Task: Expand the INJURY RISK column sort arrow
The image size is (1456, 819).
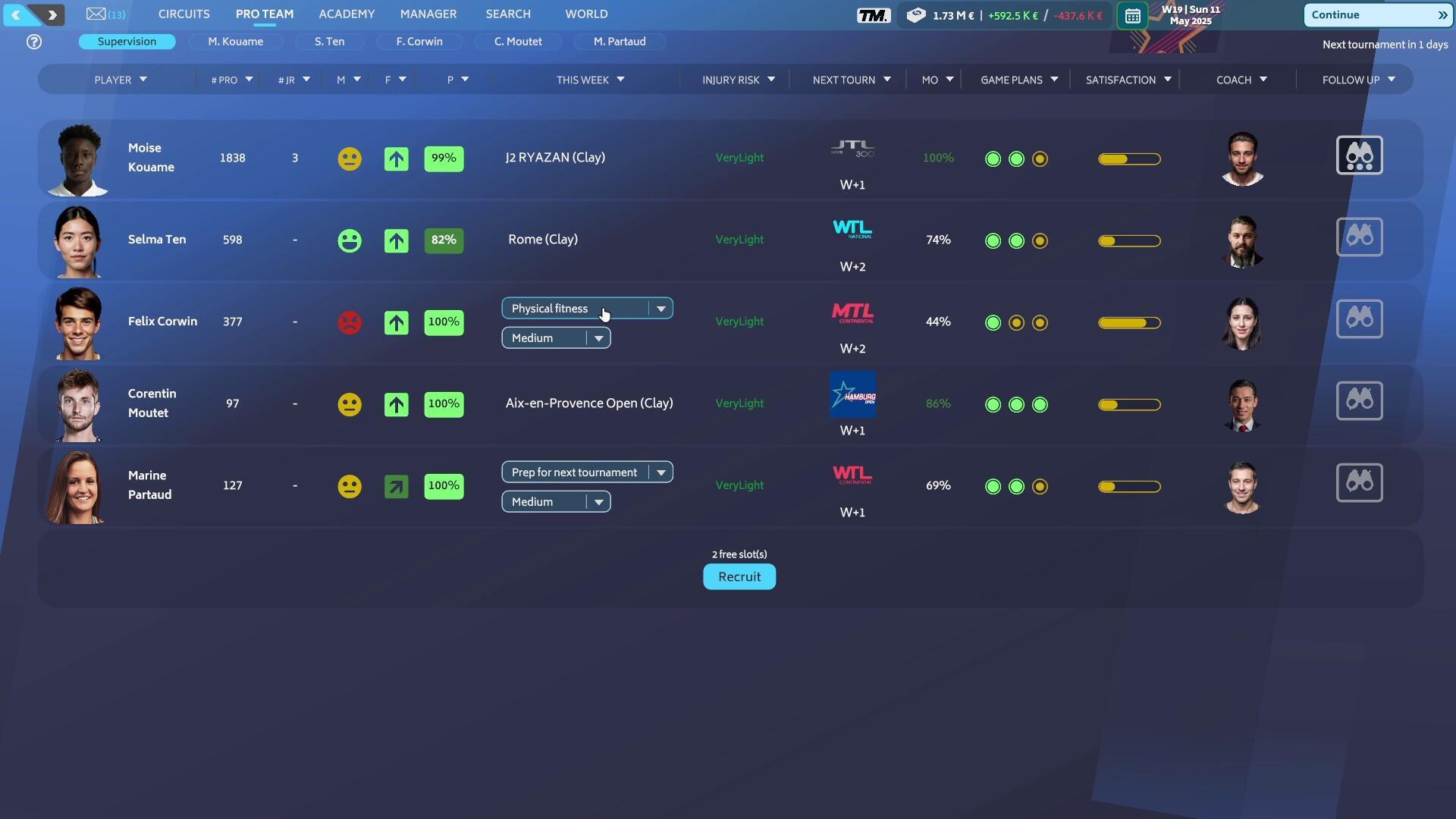Action: [x=771, y=80]
